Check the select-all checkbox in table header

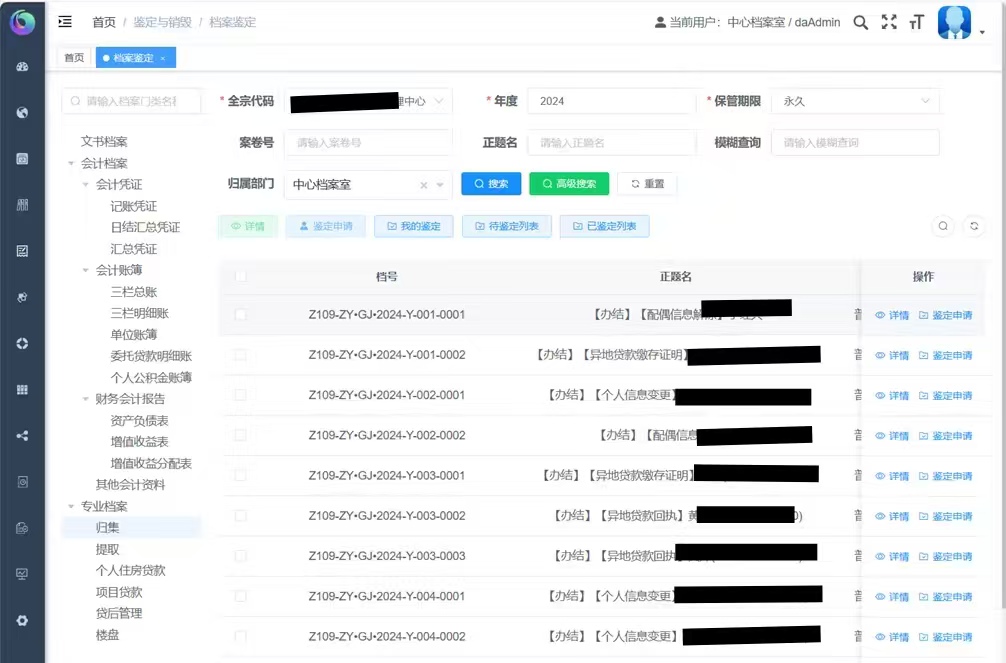(240, 276)
